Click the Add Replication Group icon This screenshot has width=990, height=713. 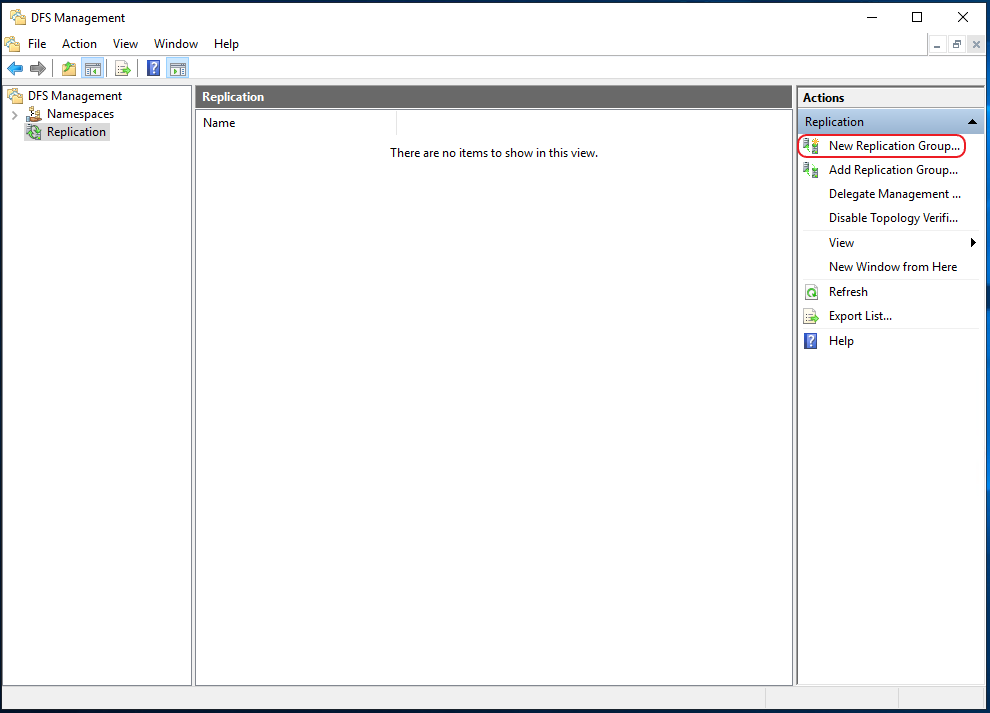pyautogui.click(x=811, y=170)
